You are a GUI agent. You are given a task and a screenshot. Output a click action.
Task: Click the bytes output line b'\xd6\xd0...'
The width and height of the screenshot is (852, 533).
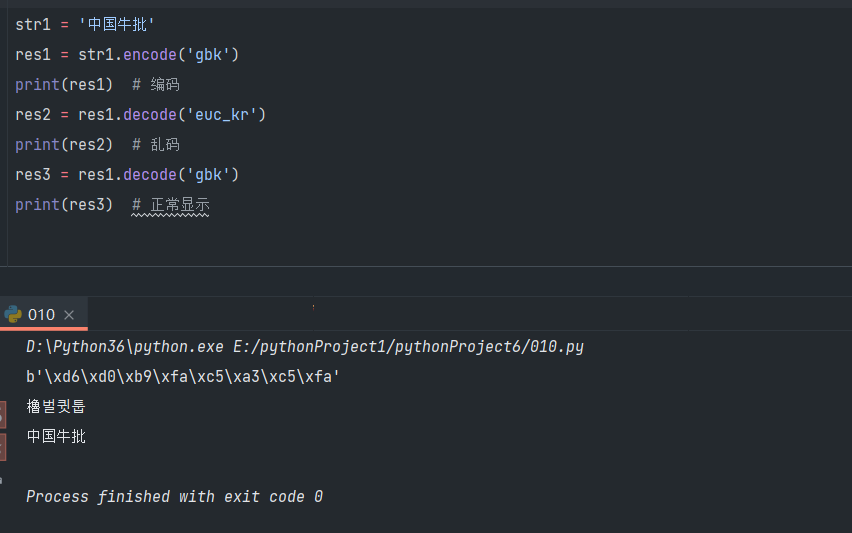[x=183, y=377]
